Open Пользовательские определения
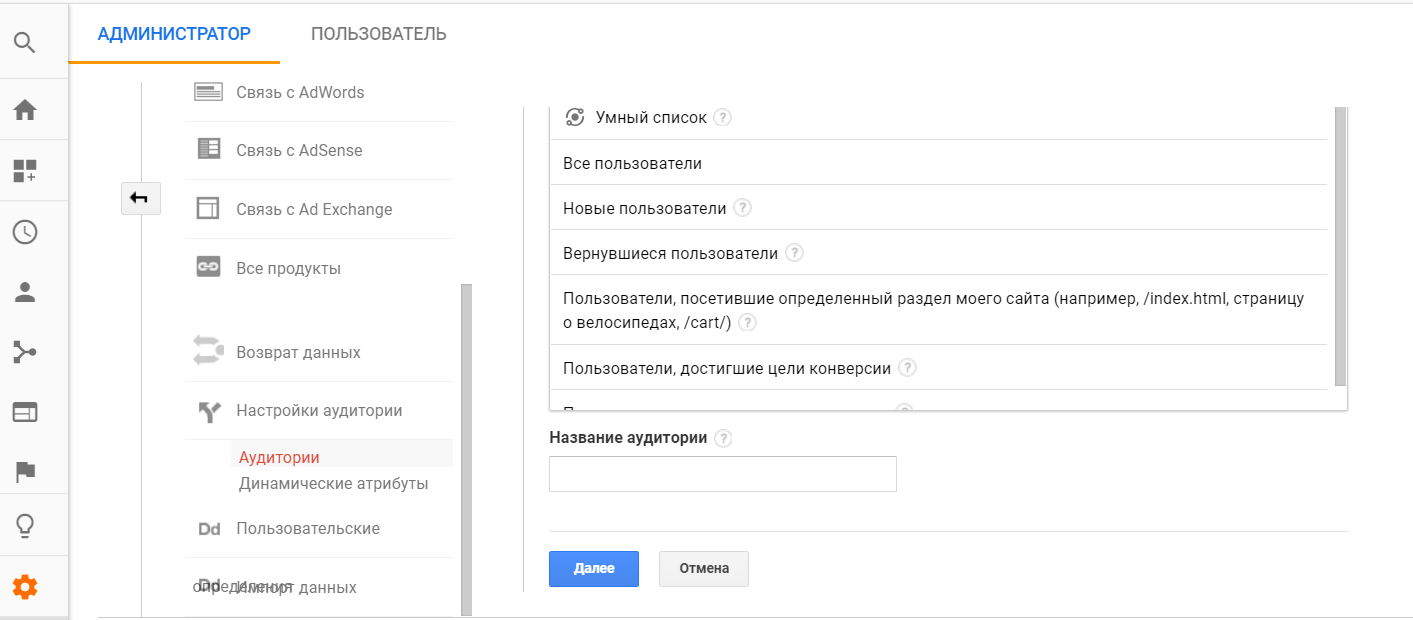Image resolution: width=1413 pixels, height=620 pixels. click(308, 528)
